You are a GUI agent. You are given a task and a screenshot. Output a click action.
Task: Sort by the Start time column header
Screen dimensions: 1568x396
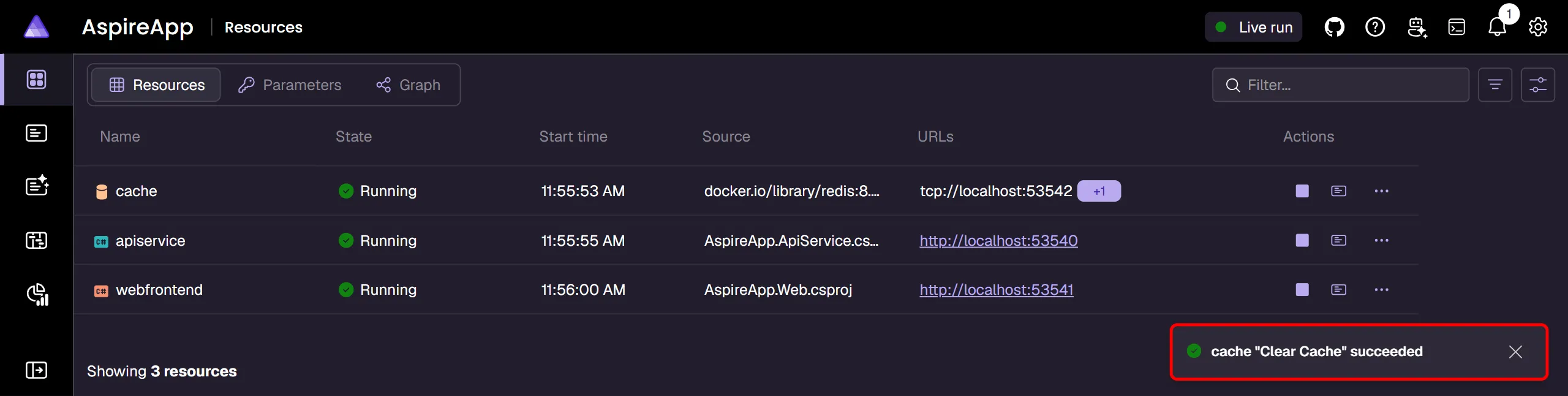coord(573,137)
